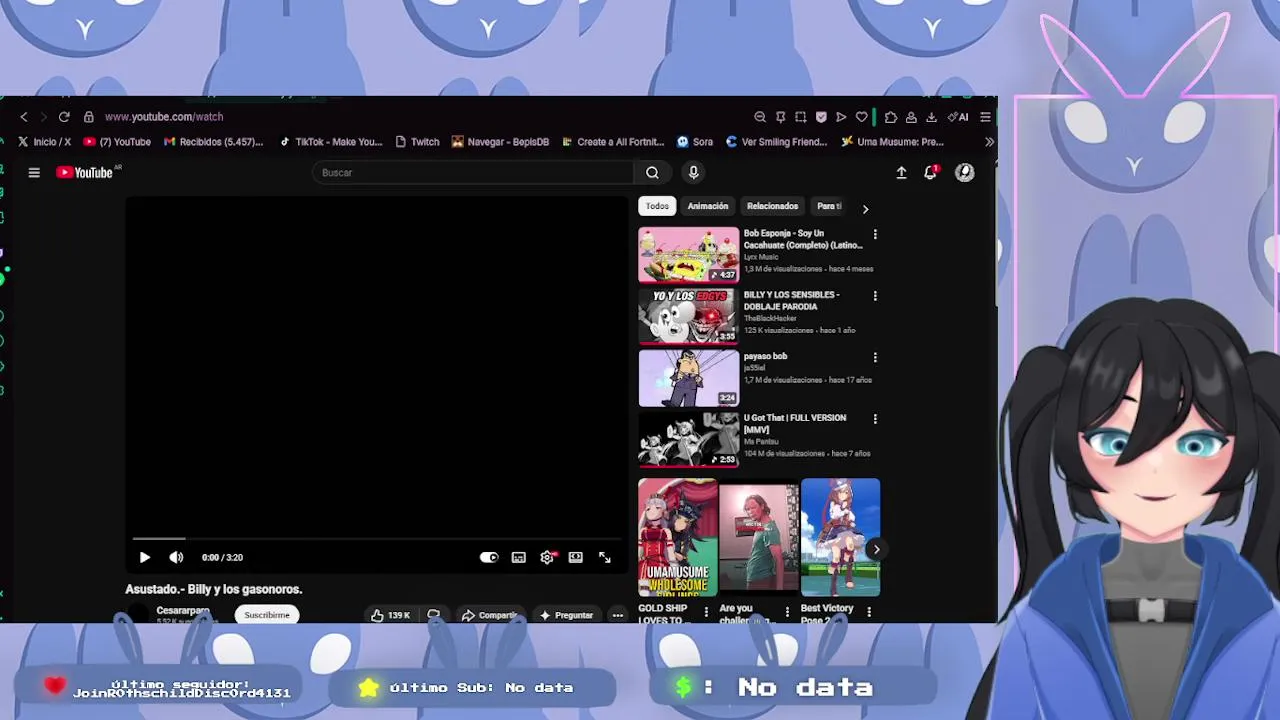Click the video progress bar
Image resolution: width=1280 pixels, height=720 pixels.
tap(376, 539)
